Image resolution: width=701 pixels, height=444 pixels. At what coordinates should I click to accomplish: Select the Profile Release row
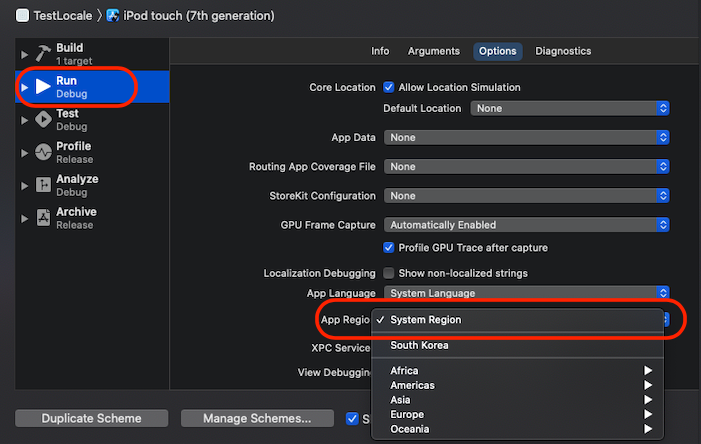coord(92,152)
